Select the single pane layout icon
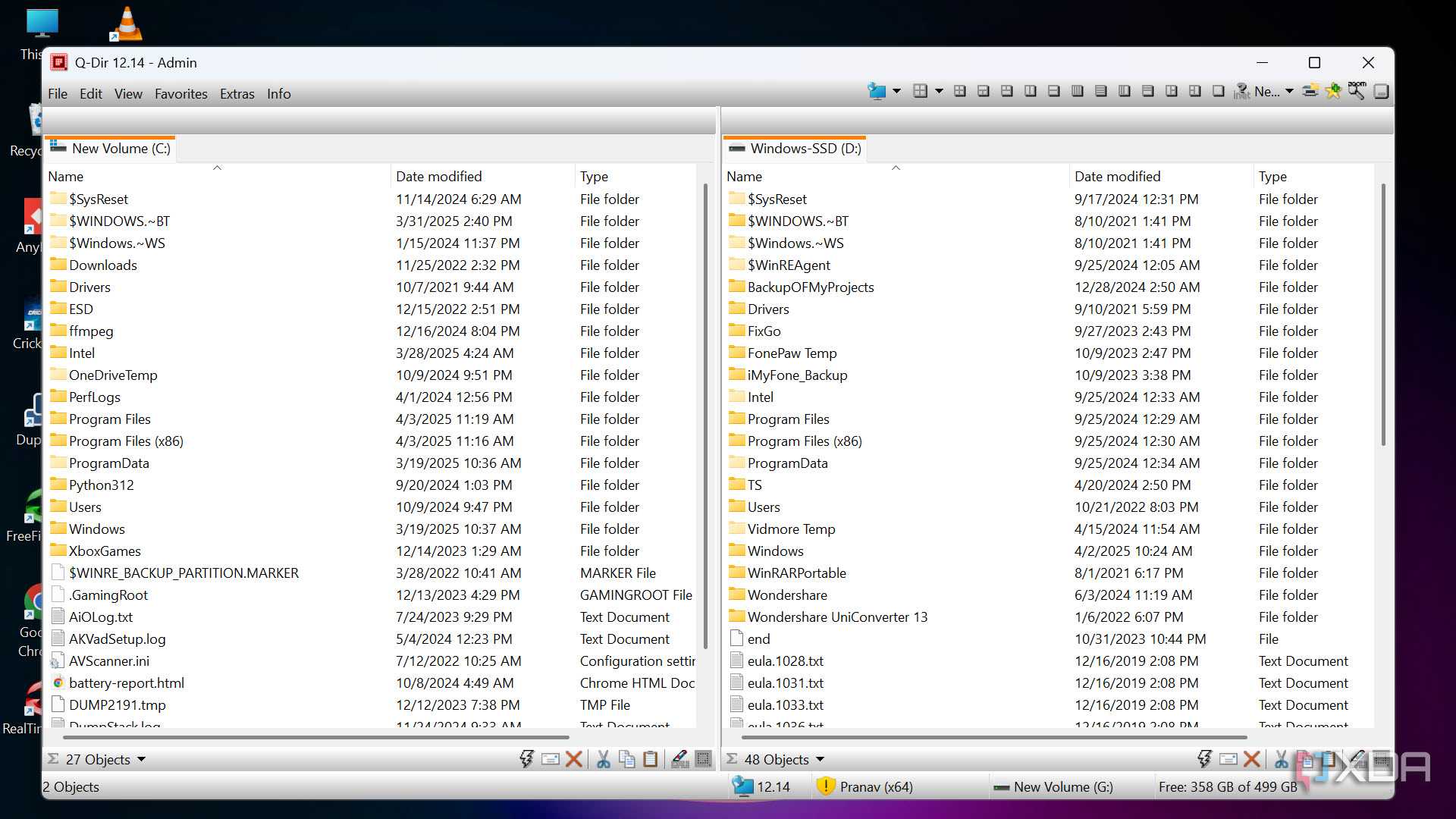Image resolution: width=1456 pixels, height=819 pixels. tap(1218, 91)
